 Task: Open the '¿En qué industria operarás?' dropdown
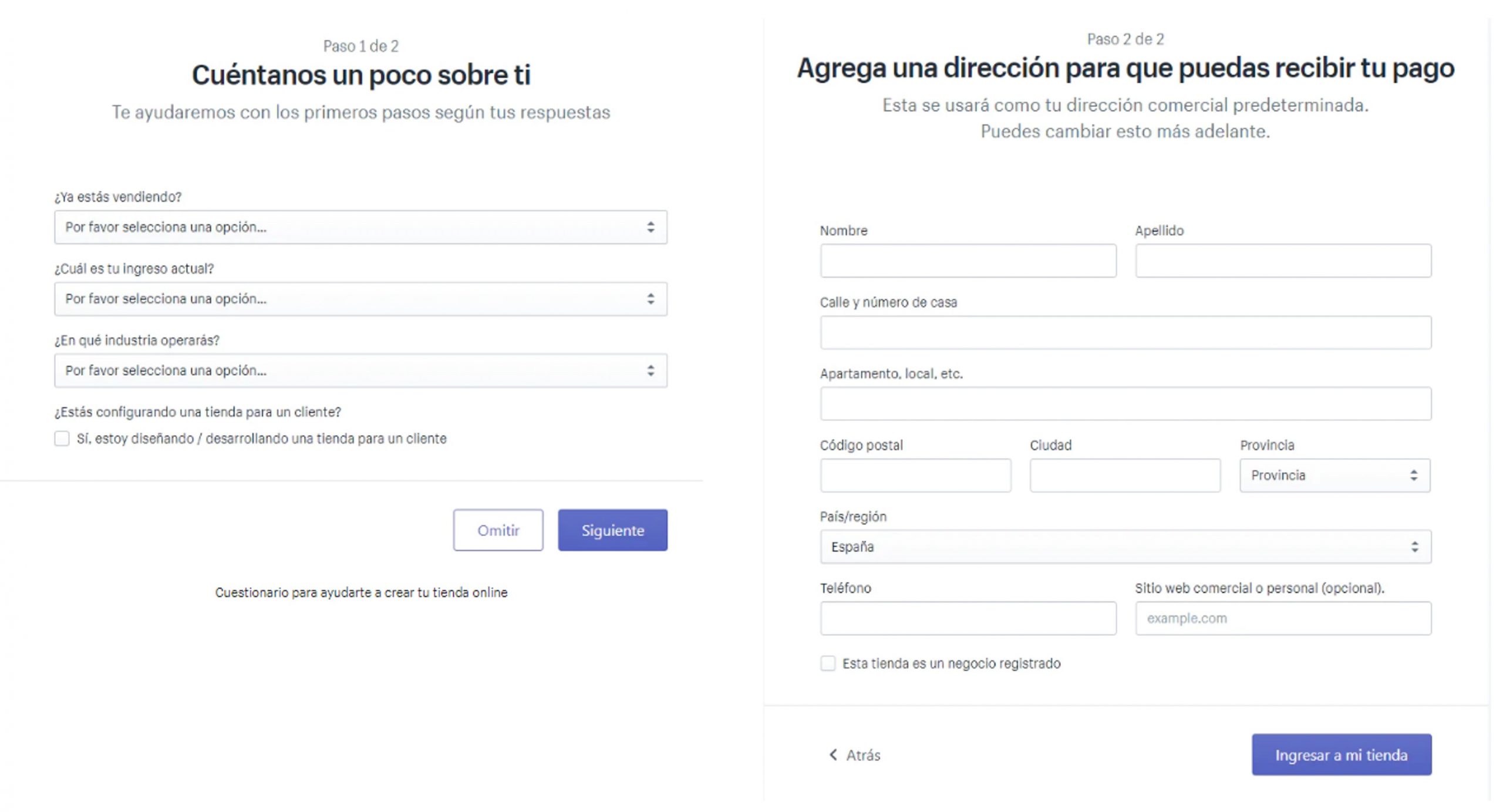coord(360,370)
